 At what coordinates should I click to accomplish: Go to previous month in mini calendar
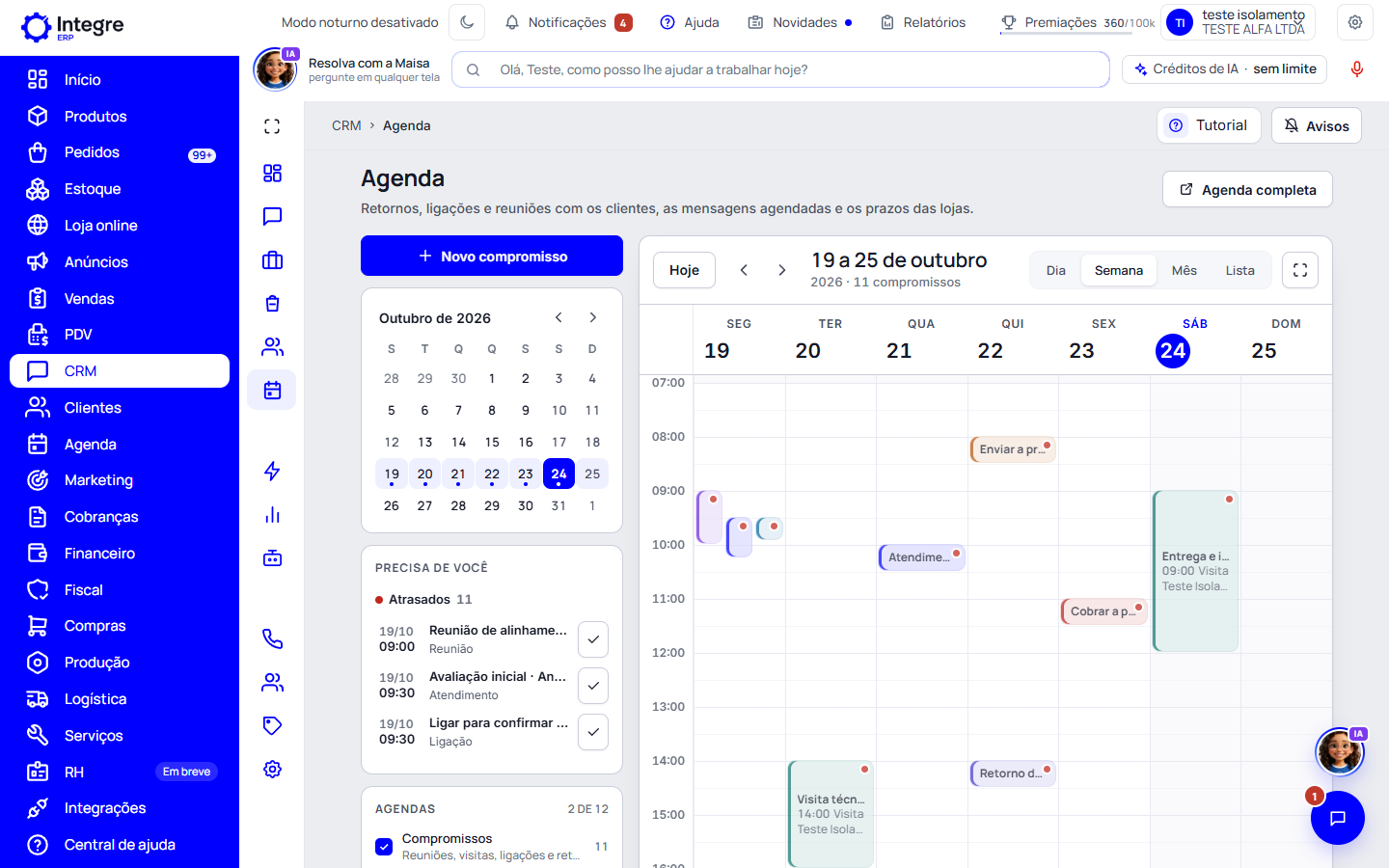point(558,317)
